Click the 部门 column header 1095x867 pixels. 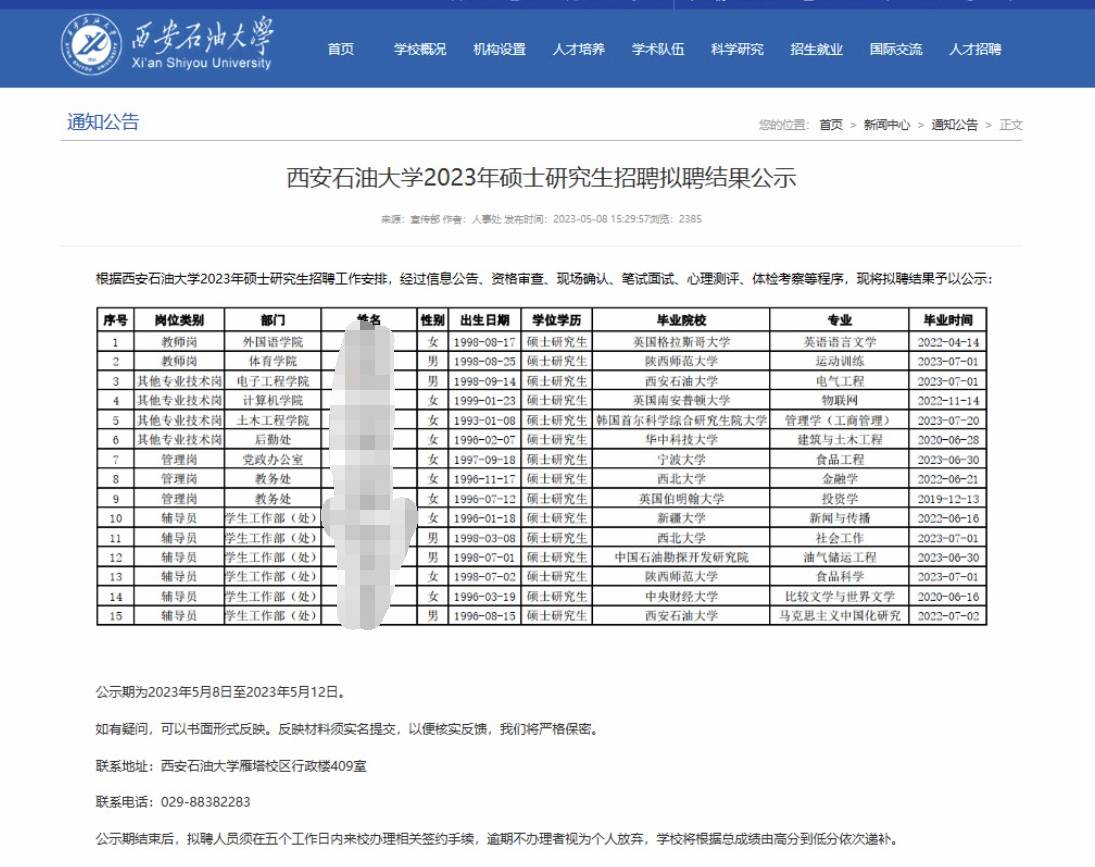pyautogui.click(x=272, y=320)
